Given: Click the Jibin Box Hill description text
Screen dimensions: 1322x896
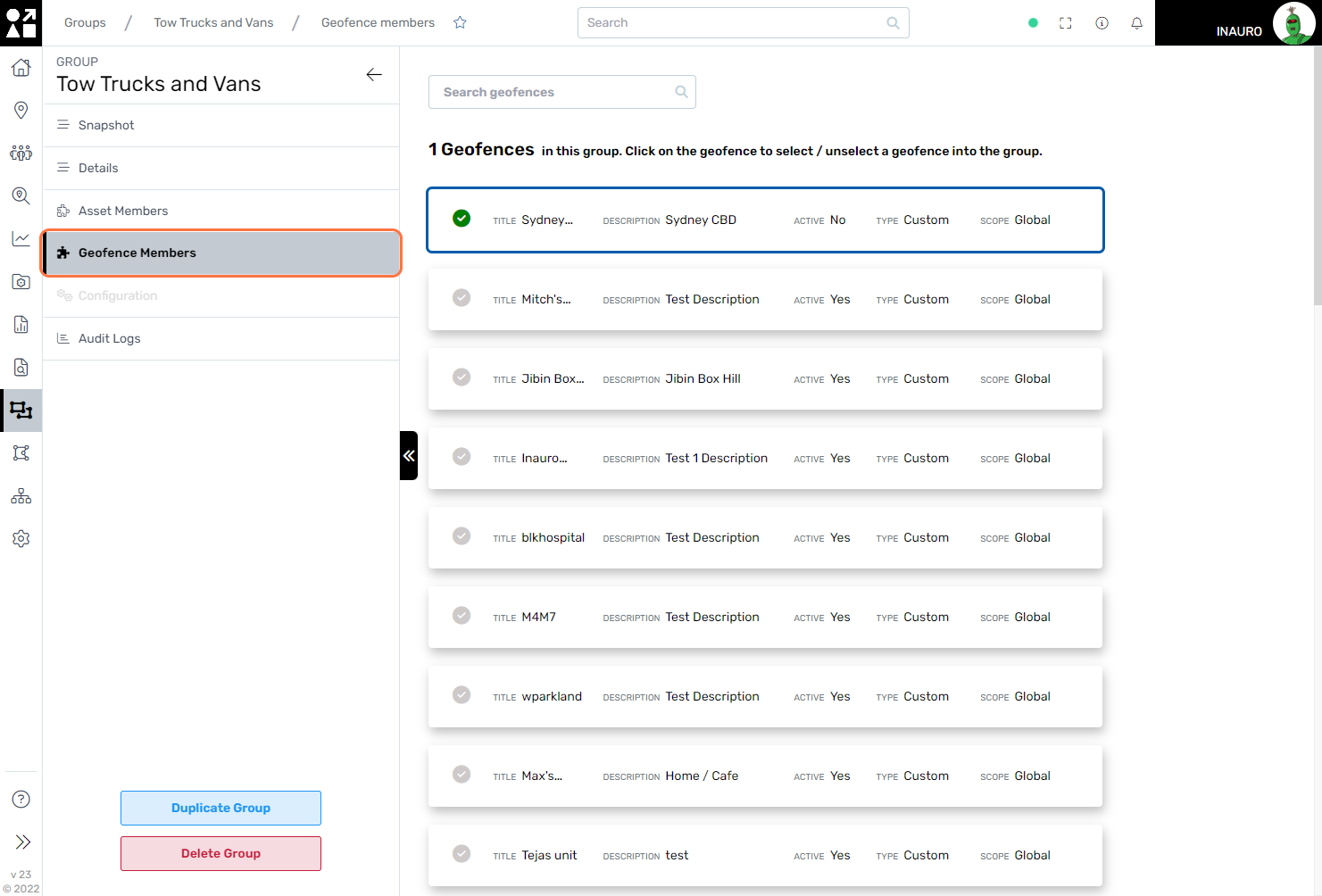Looking at the screenshot, I should click(x=703, y=378).
